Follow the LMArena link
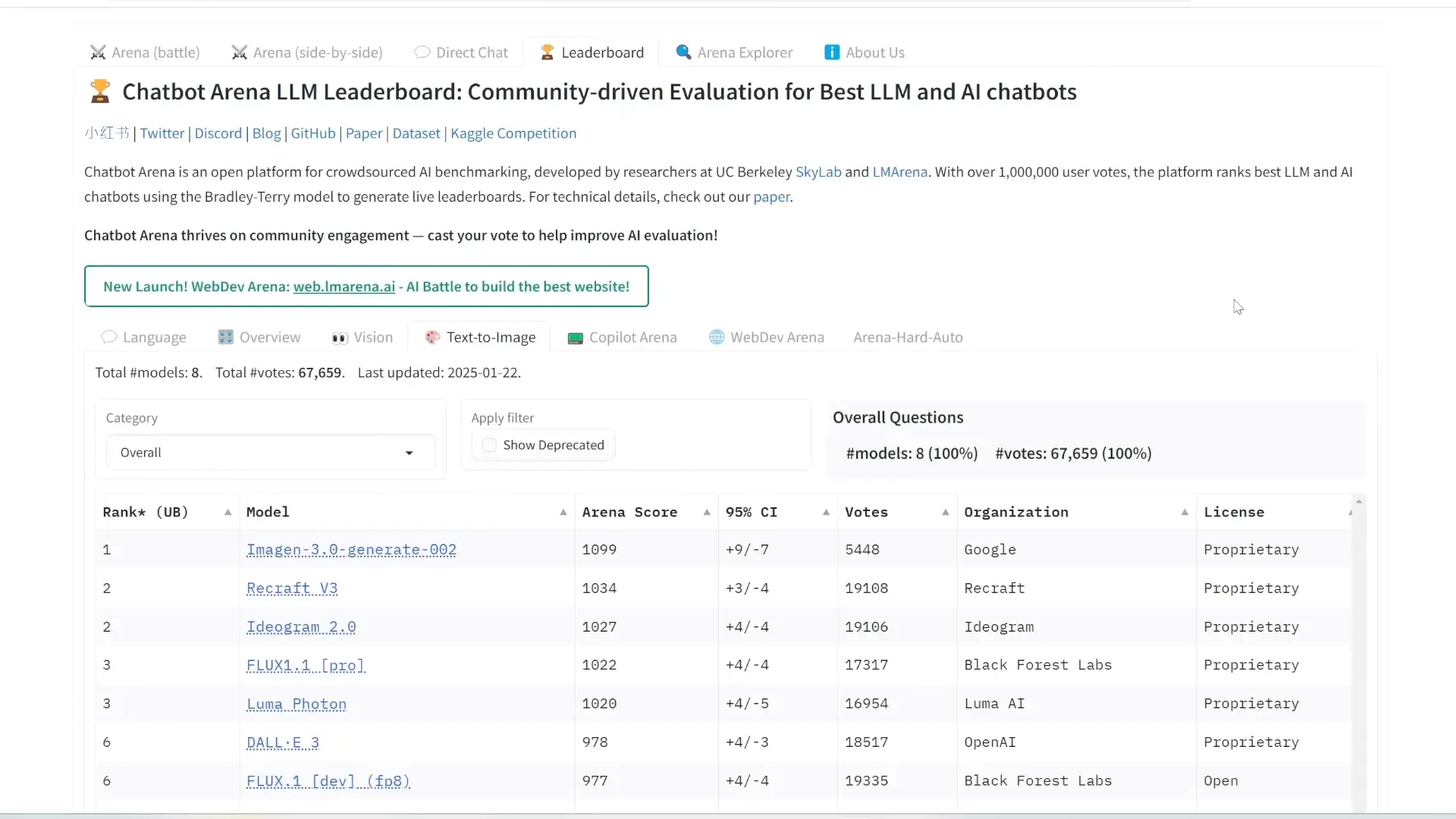This screenshot has height=819, width=1456. 900,172
